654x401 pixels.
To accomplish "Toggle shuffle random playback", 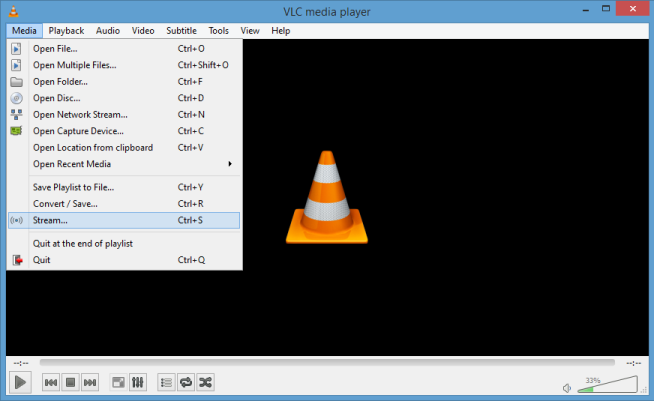I will tap(205, 382).
